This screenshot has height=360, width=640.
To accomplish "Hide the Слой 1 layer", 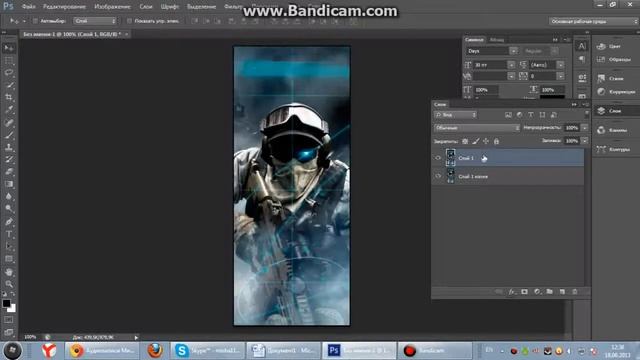I will 438,158.
